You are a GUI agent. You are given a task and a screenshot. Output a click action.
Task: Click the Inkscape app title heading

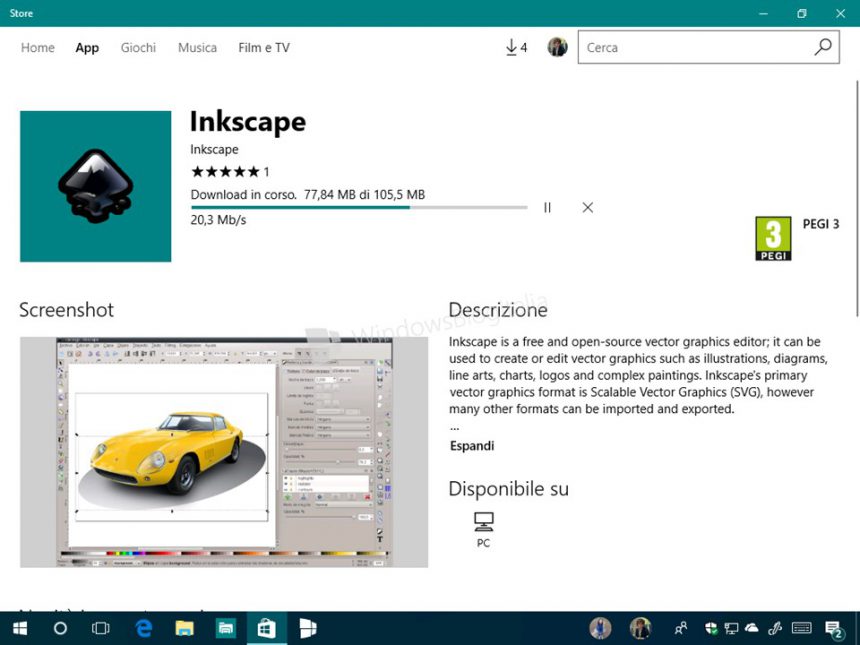click(x=248, y=121)
